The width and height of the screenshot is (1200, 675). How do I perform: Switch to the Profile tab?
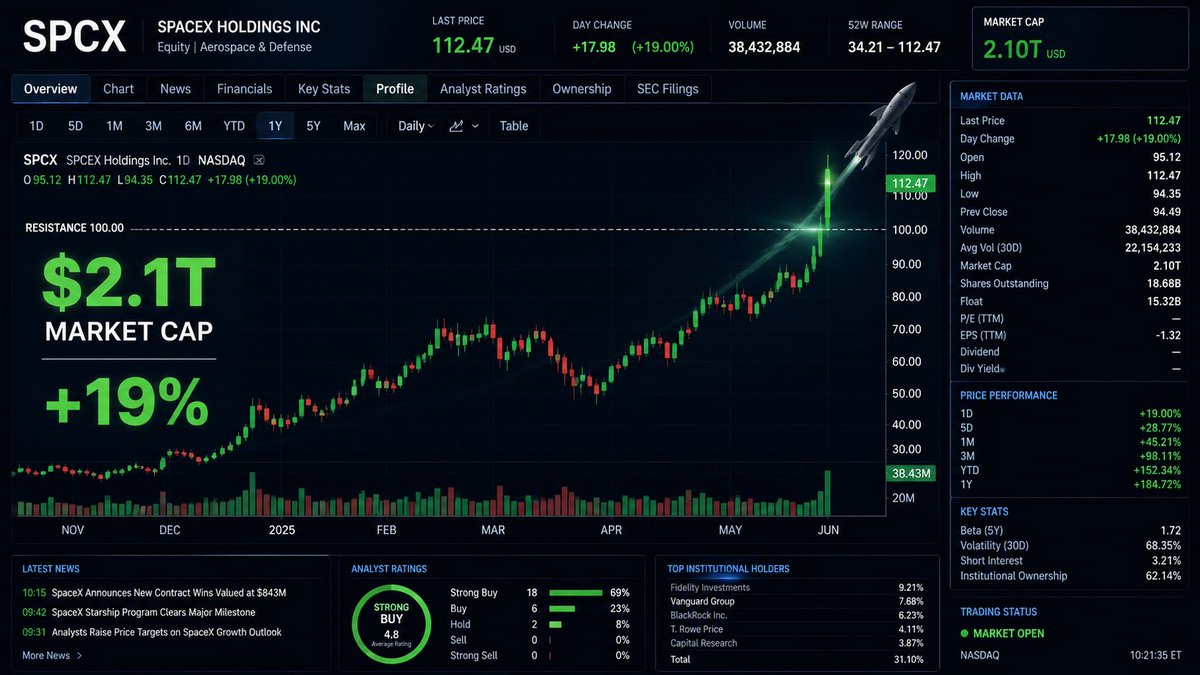395,89
